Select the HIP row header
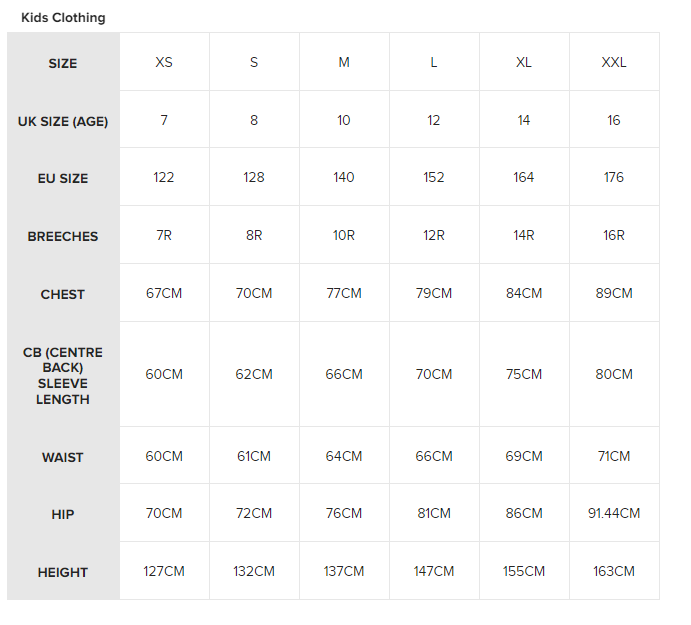 tap(63, 514)
